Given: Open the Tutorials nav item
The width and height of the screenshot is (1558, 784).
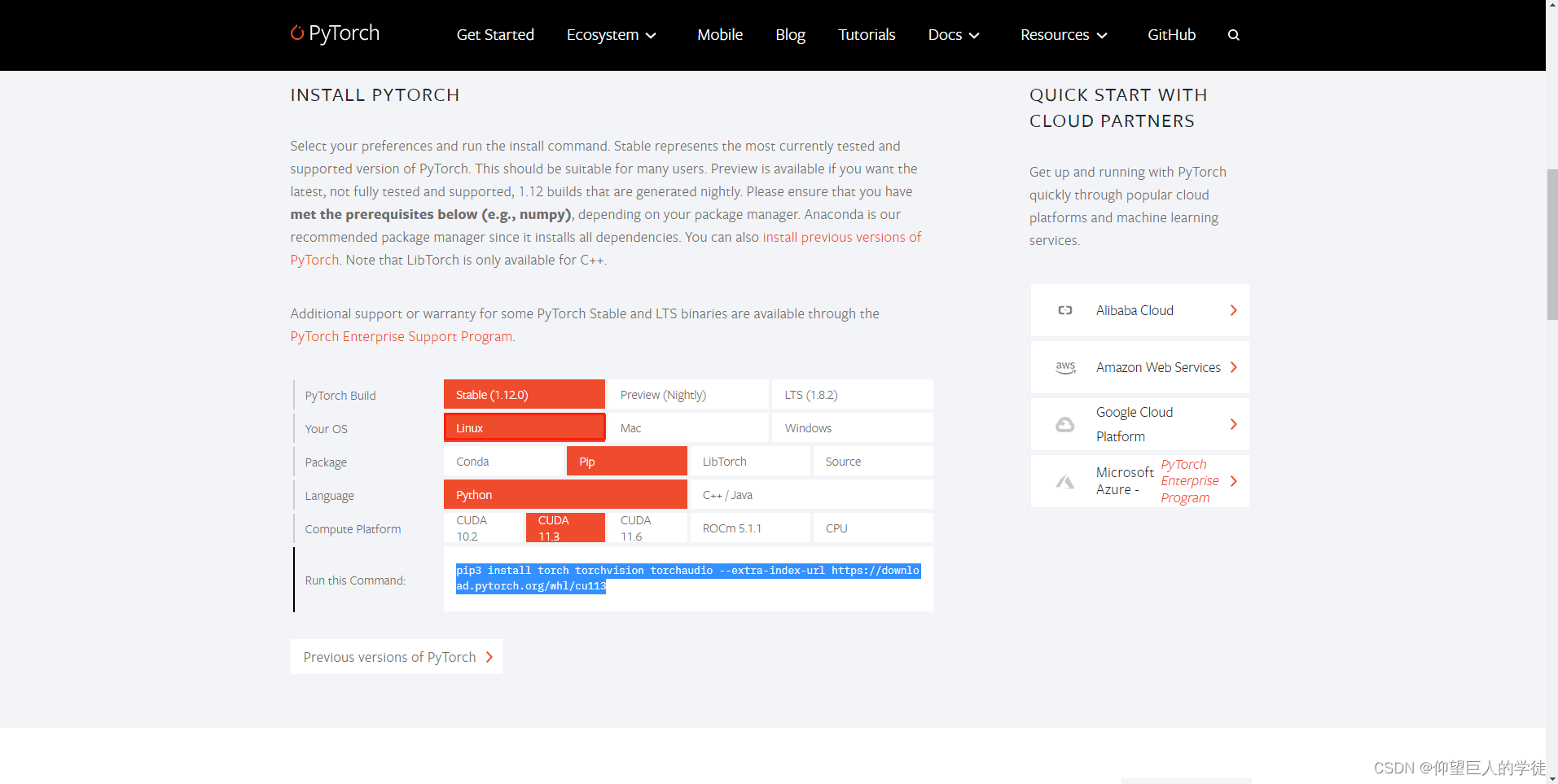Looking at the screenshot, I should pos(867,35).
